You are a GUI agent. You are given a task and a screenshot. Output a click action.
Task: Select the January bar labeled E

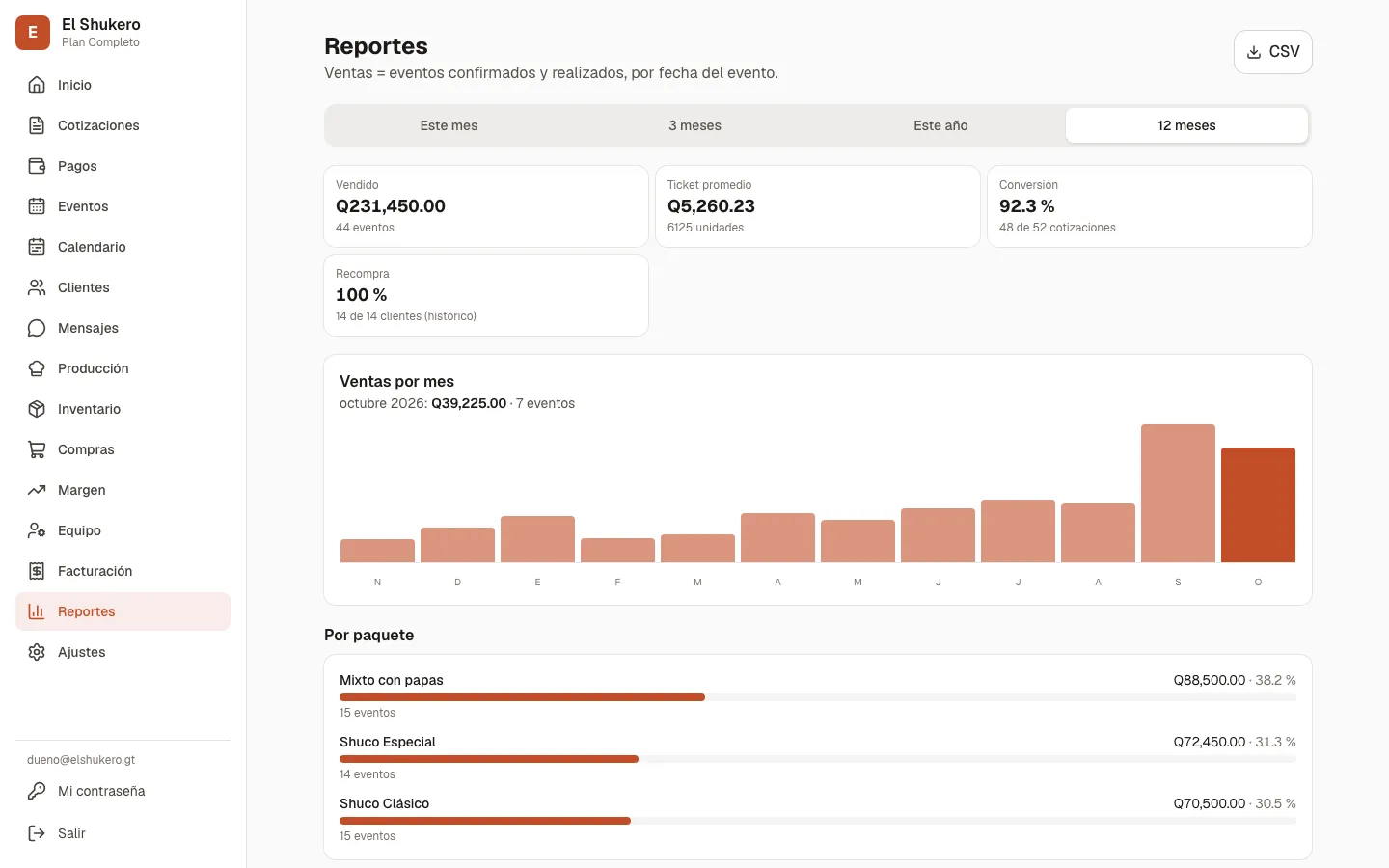(x=537, y=539)
